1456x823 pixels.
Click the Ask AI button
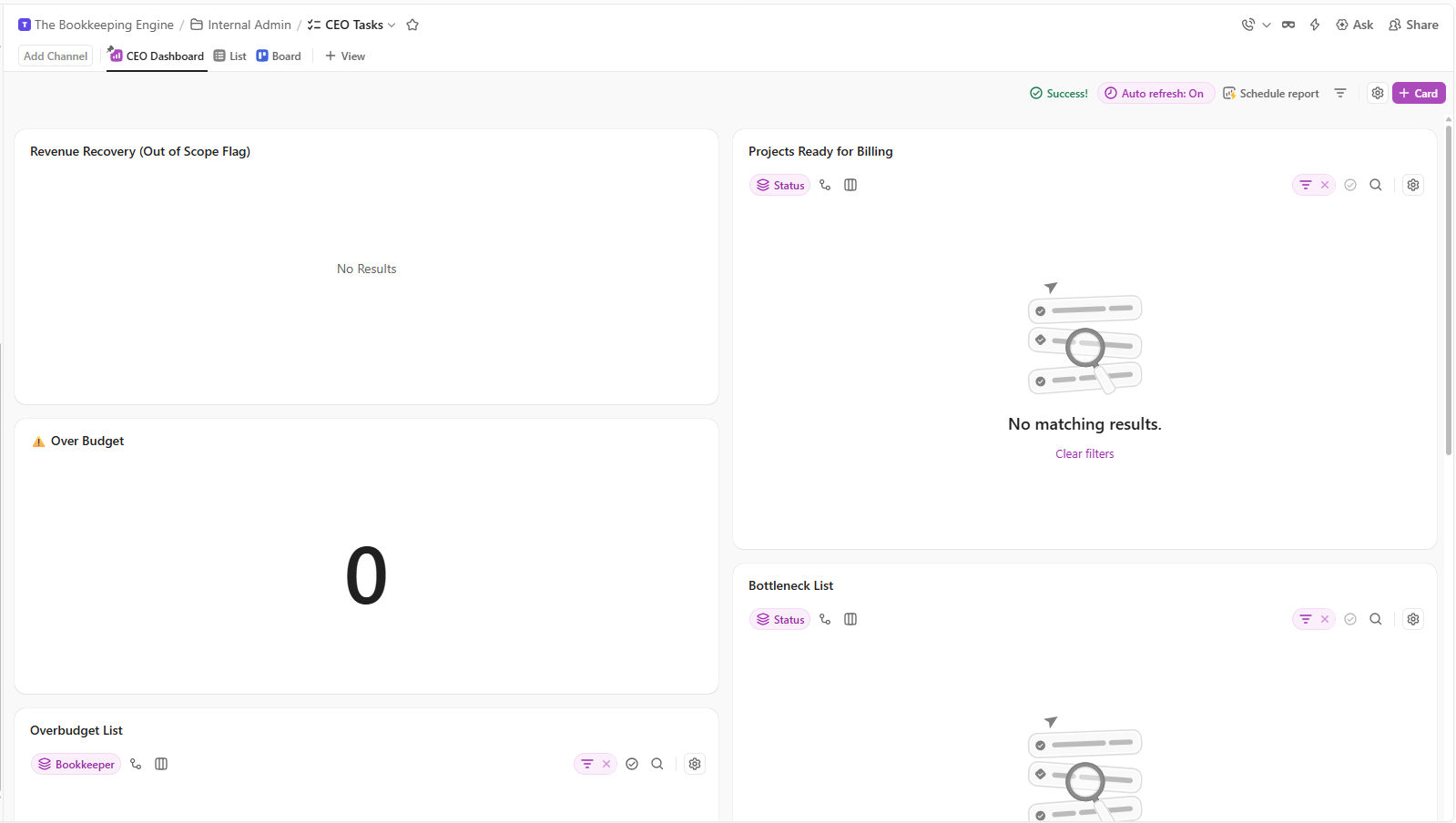pos(1355,25)
